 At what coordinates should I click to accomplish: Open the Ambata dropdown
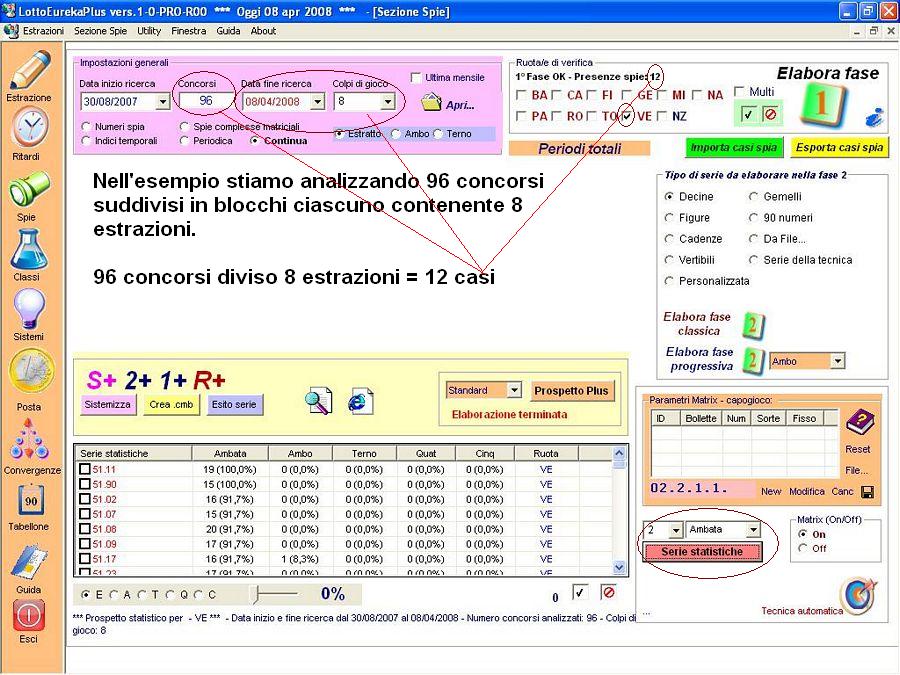click(753, 530)
